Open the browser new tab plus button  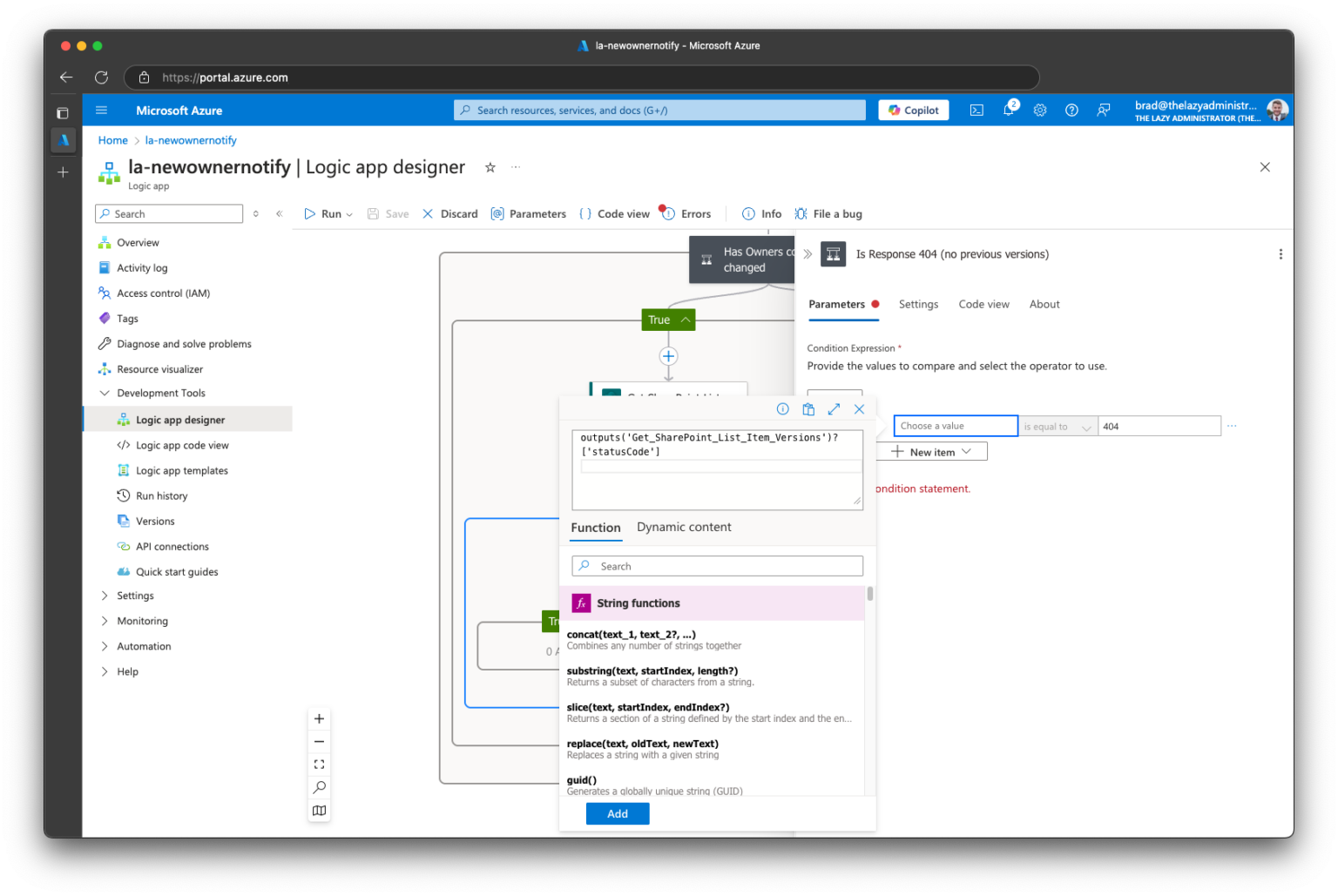click(63, 172)
